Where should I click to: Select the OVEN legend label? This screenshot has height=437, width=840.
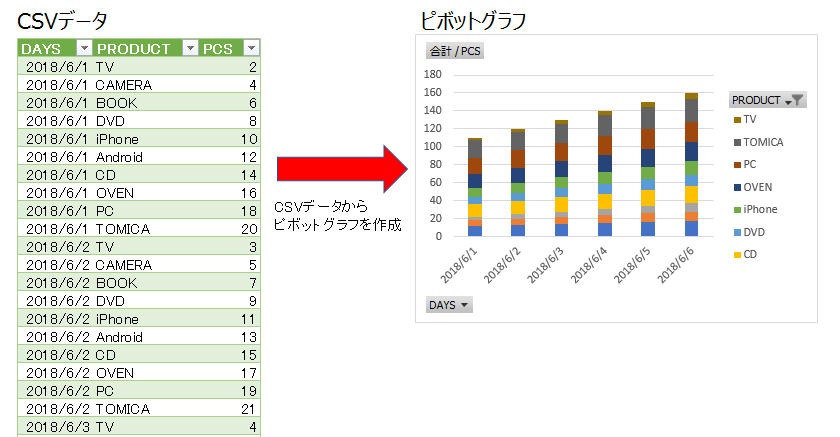point(758,187)
